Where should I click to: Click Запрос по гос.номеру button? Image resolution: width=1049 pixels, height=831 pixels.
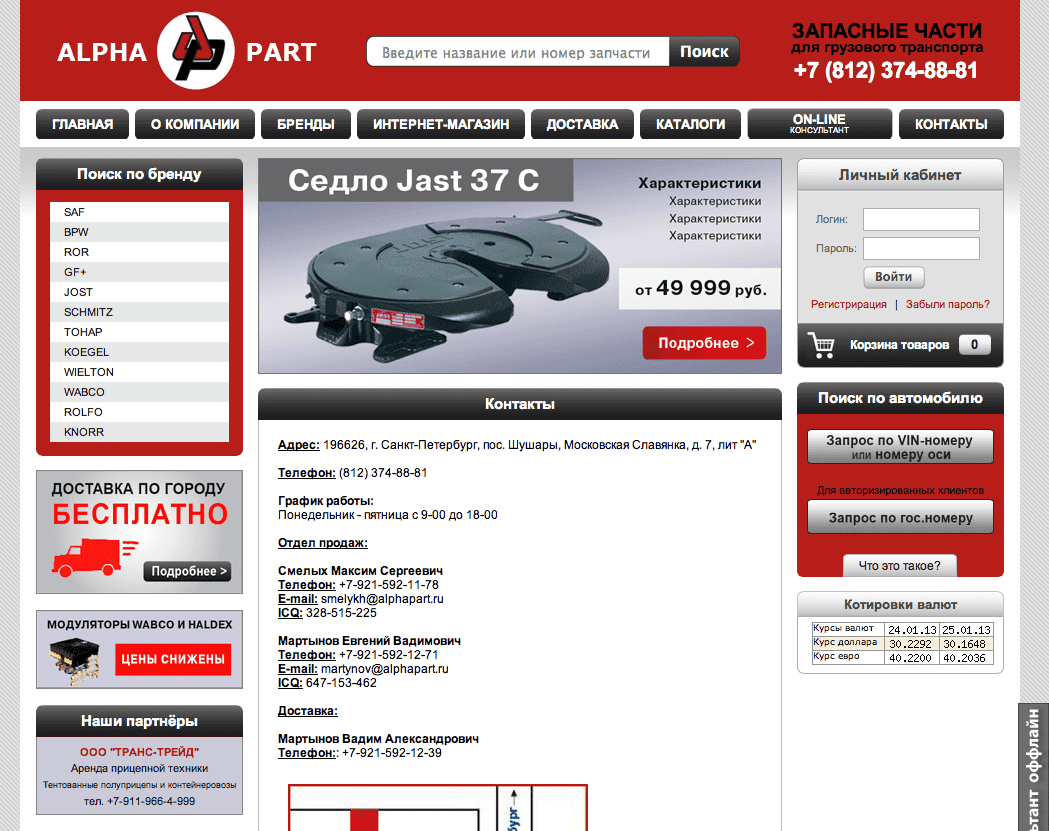[x=900, y=517]
